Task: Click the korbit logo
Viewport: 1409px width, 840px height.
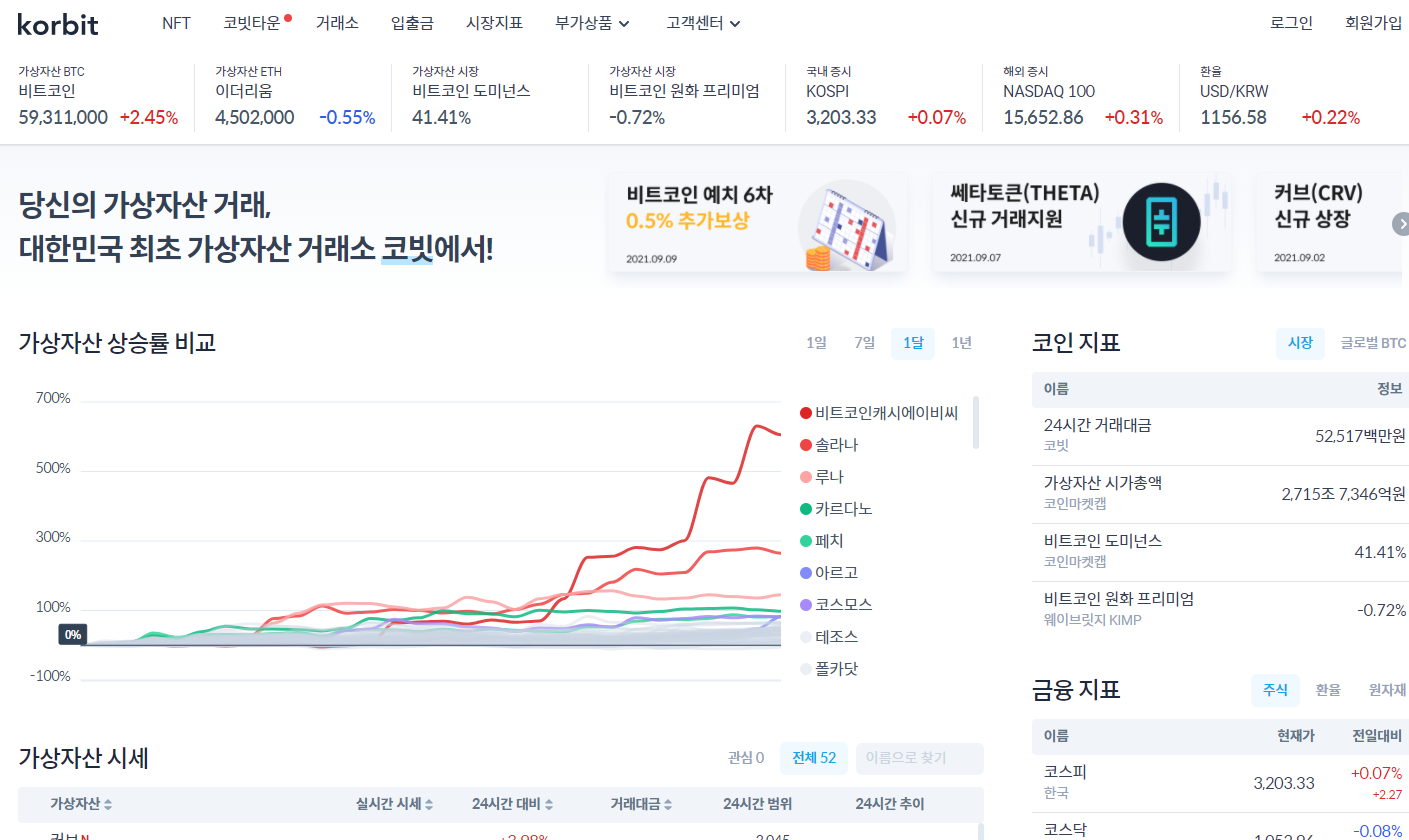Action: (58, 23)
